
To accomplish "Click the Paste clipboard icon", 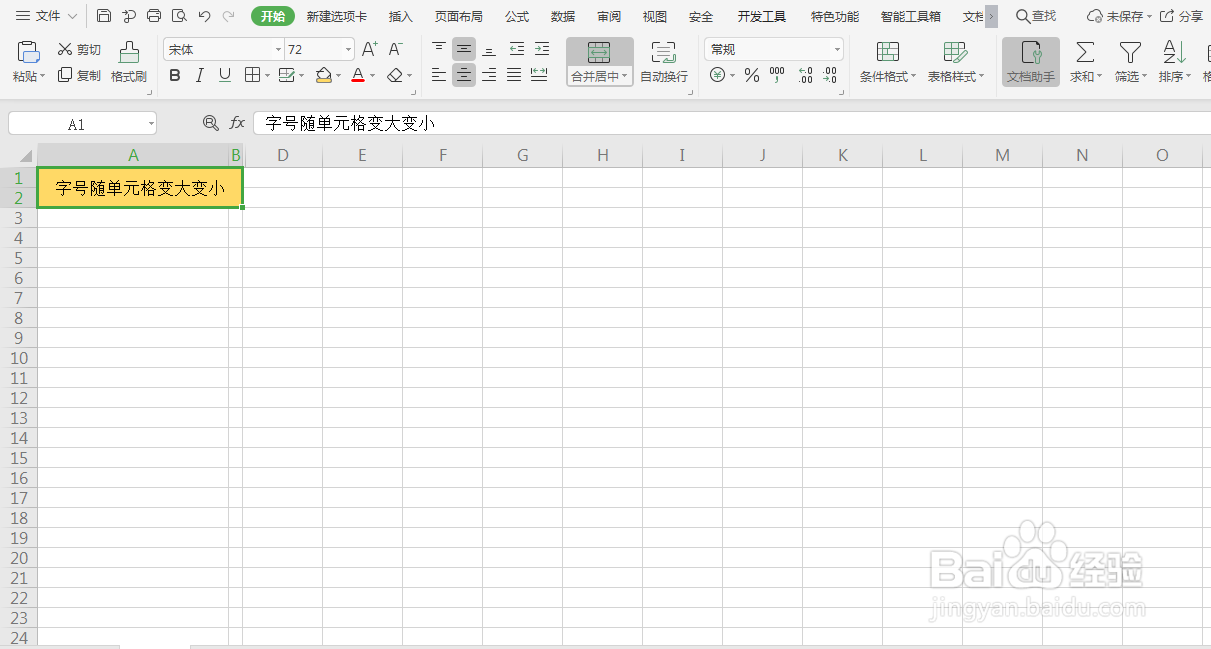I will [29, 53].
